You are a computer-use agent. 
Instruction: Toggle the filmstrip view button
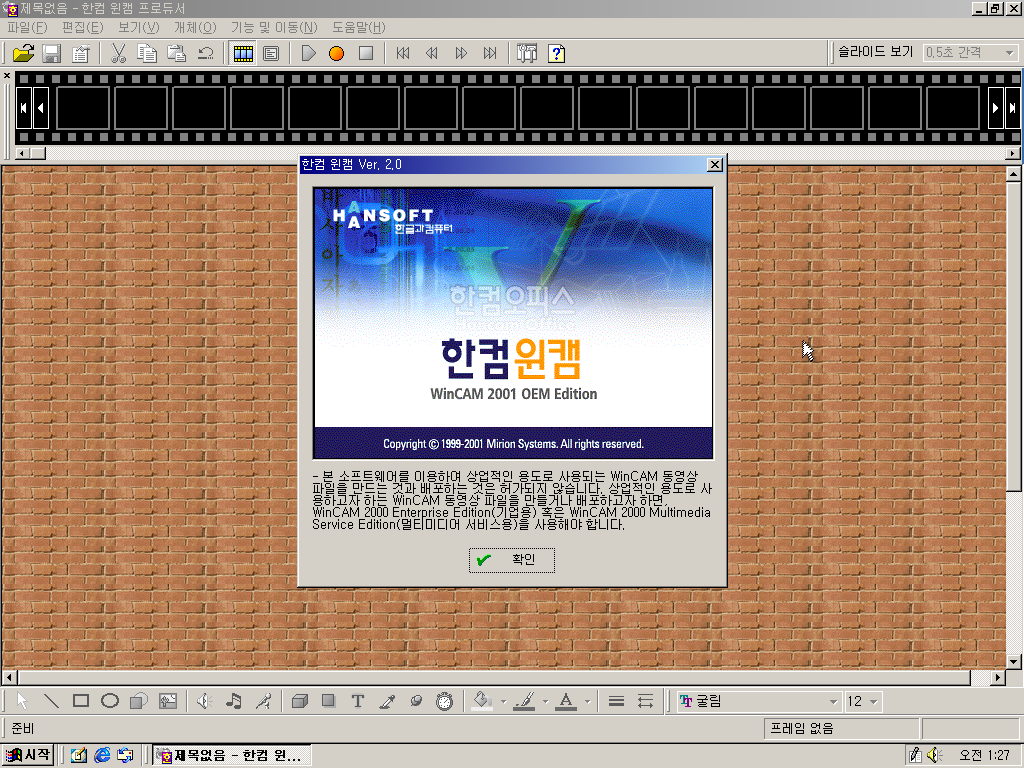click(x=243, y=53)
